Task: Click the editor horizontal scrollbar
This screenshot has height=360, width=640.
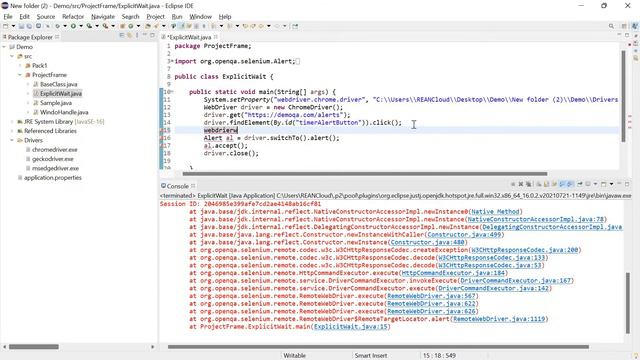Action: click(x=365, y=173)
